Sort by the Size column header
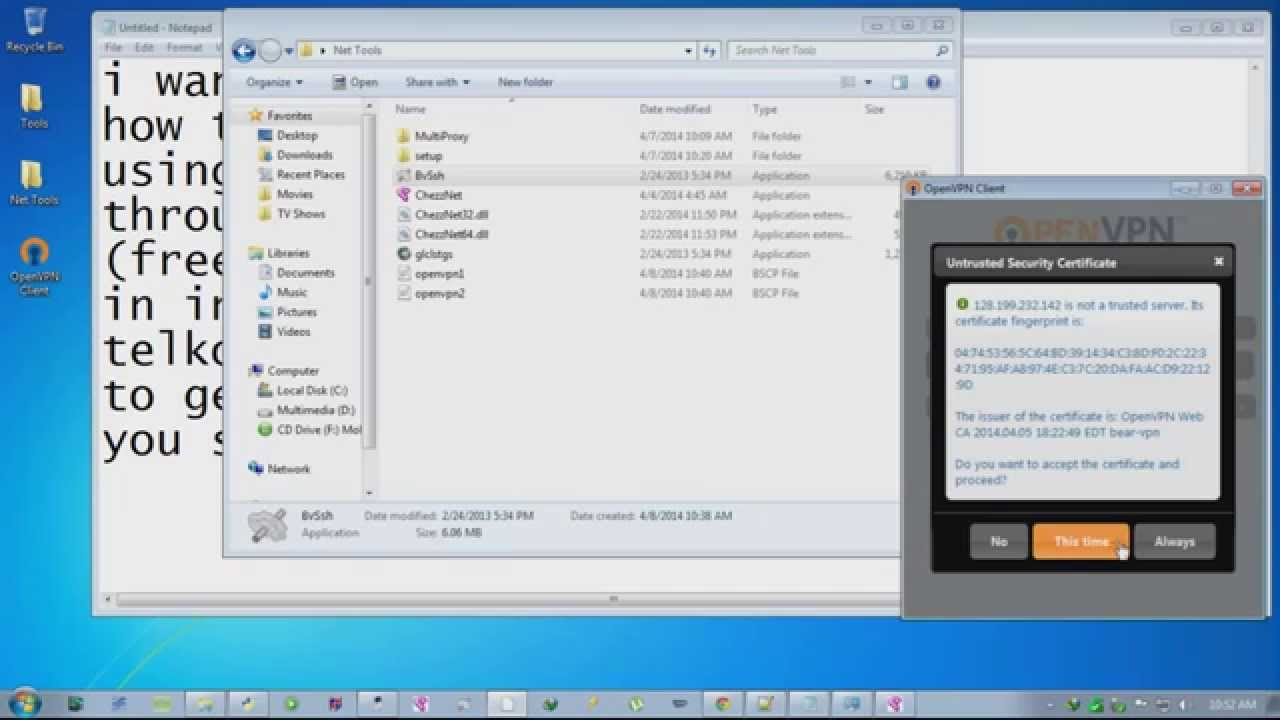 coord(874,109)
